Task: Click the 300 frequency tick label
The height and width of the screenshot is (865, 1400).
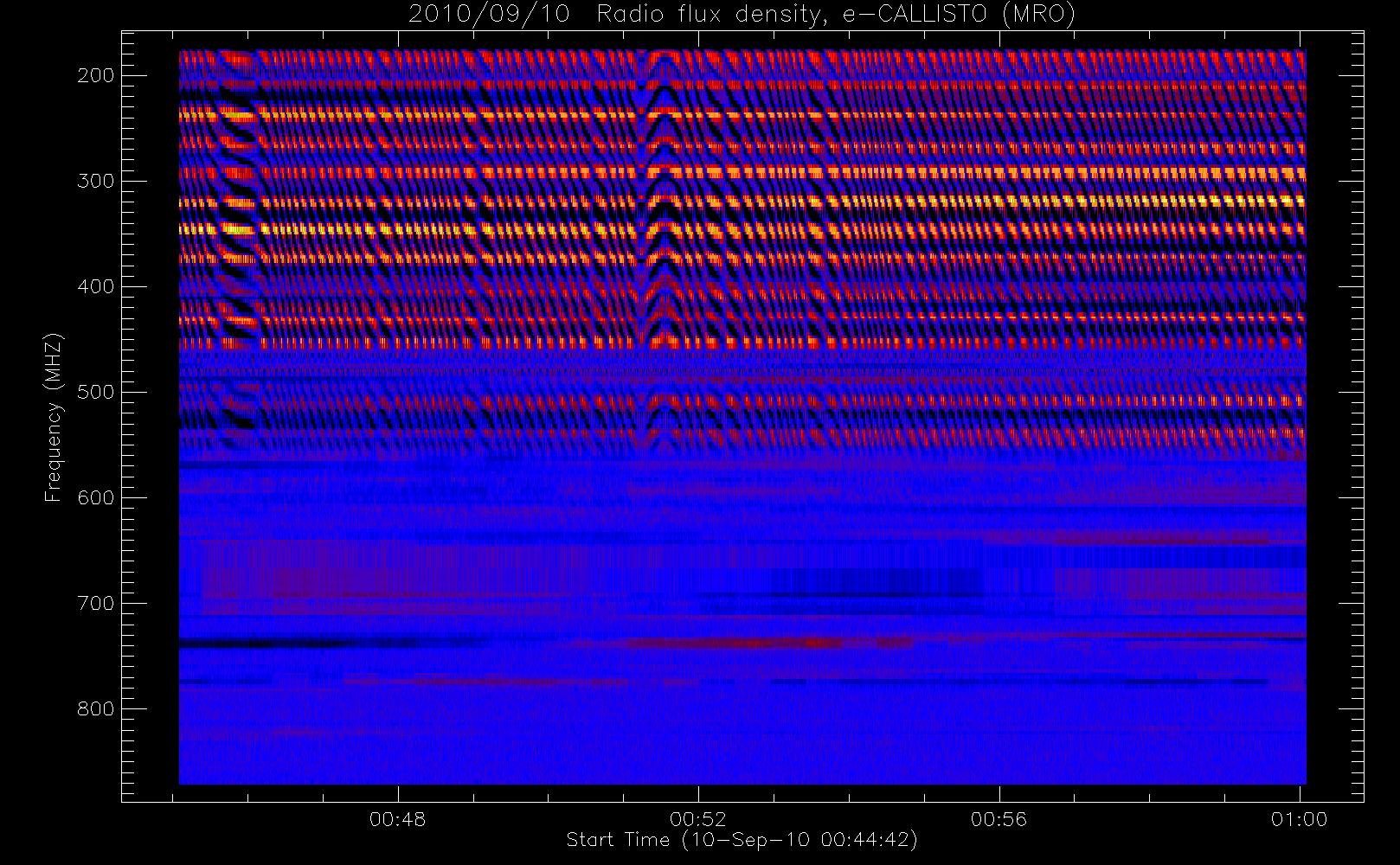Action: click(96, 181)
